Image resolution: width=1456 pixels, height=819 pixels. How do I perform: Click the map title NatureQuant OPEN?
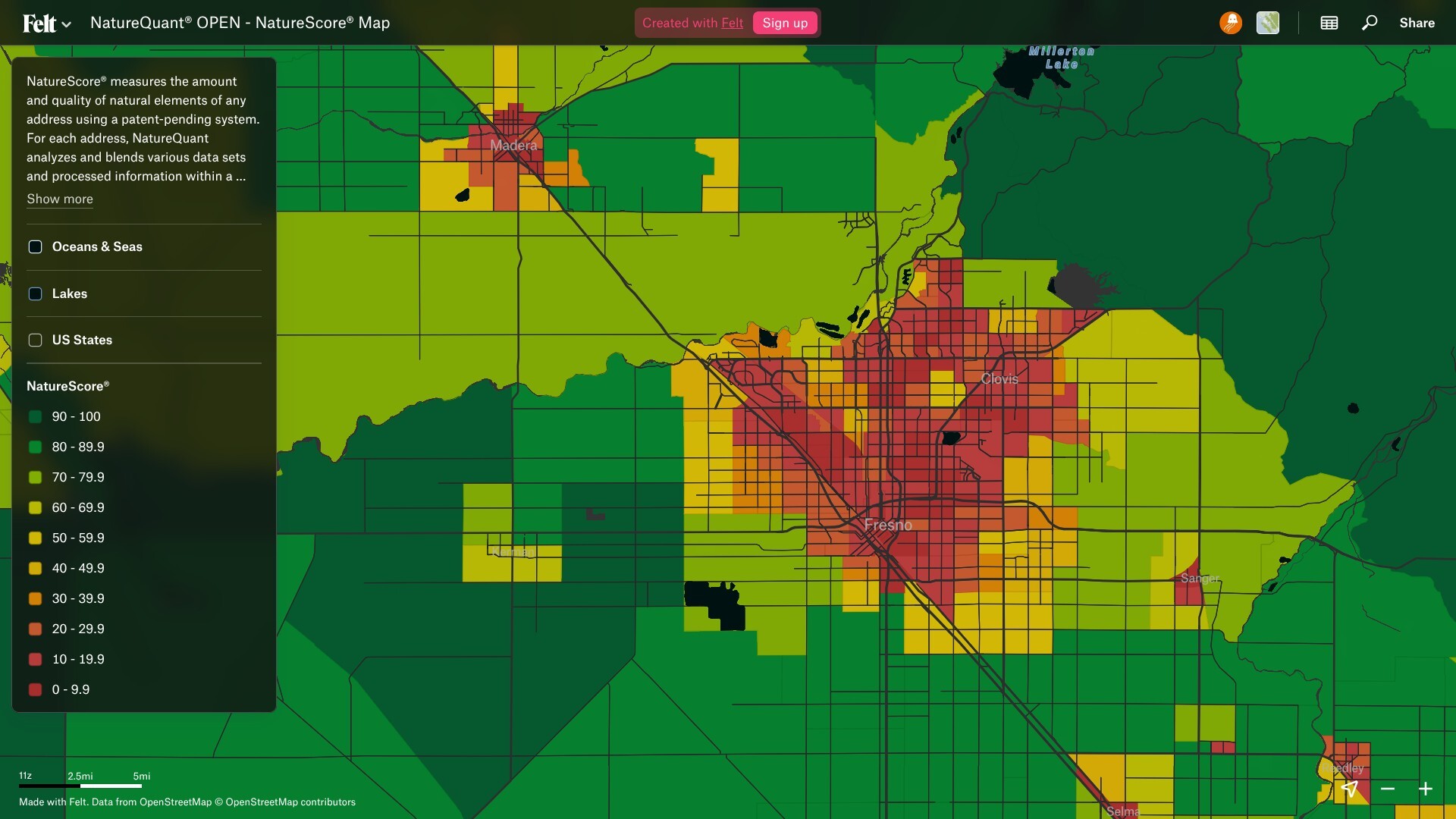240,23
